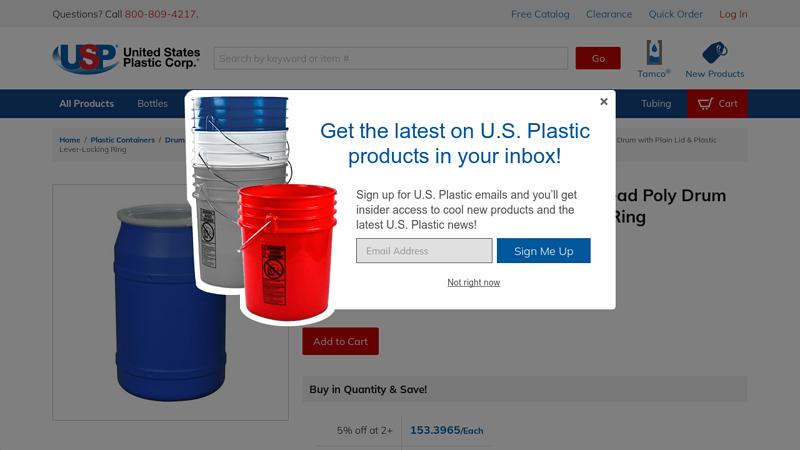Click the red bucket image in popup
The width and height of the screenshot is (800, 450).
pos(287,253)
